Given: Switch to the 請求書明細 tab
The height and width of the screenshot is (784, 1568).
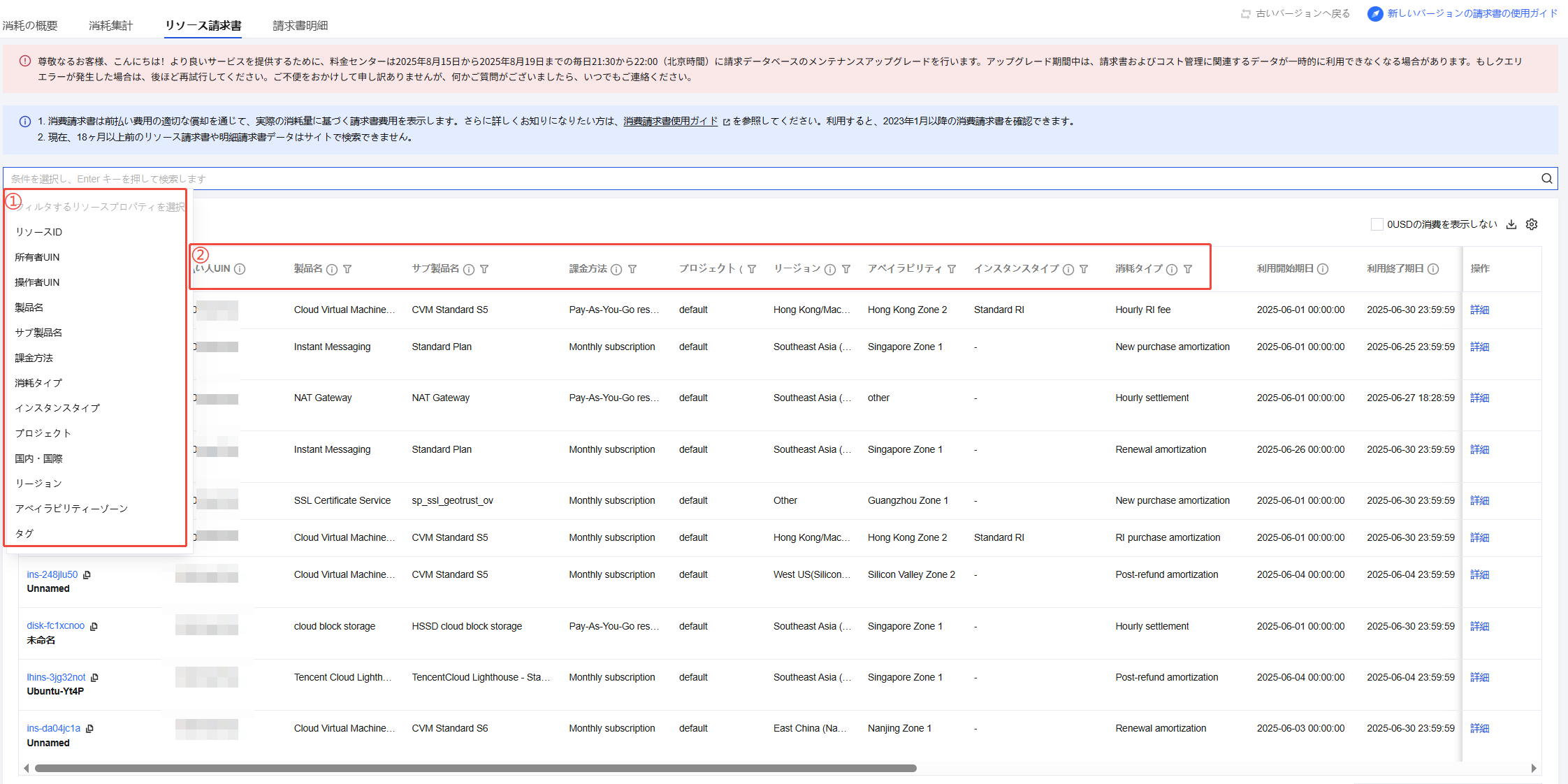Looking at the screenshot, I should tap(300, 26).
